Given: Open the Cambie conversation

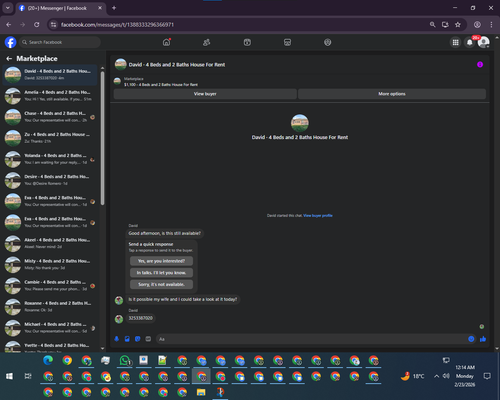Looking at the screenshot, I should 50,286.
